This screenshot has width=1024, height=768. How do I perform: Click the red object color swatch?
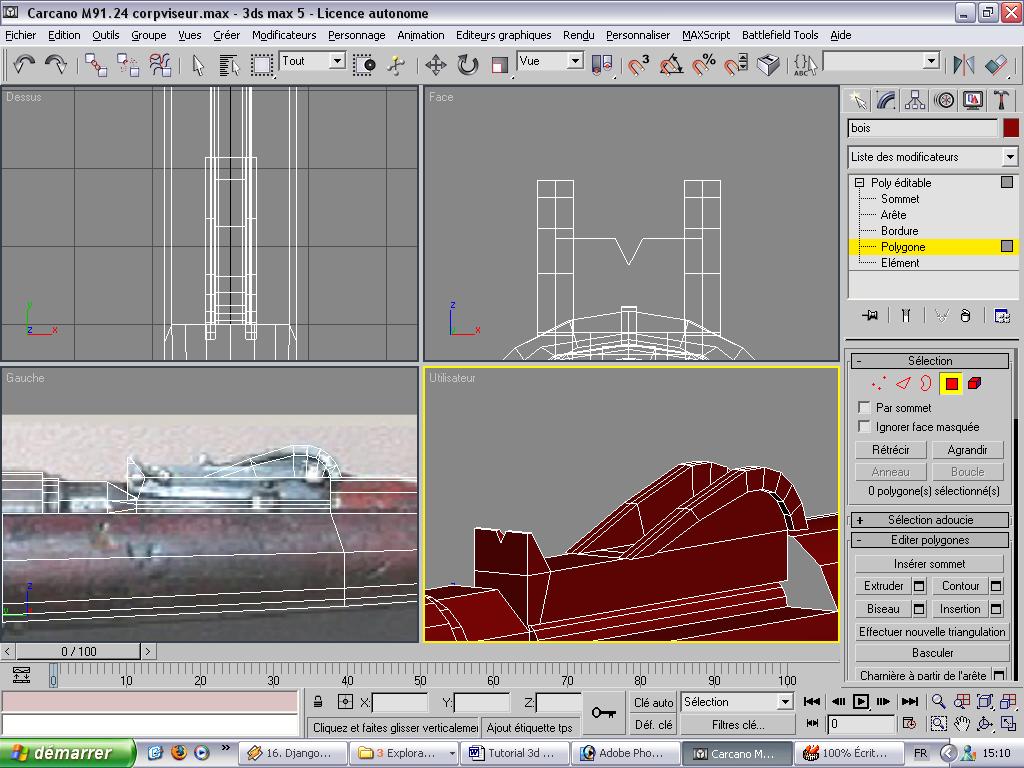point(1010,128)
